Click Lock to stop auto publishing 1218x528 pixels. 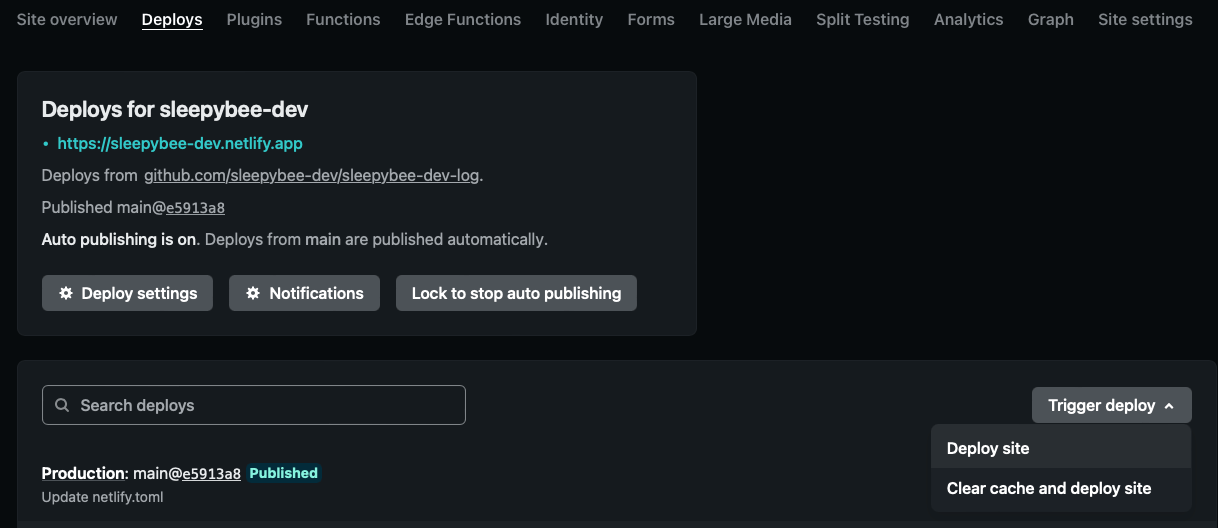coord(516,293)
